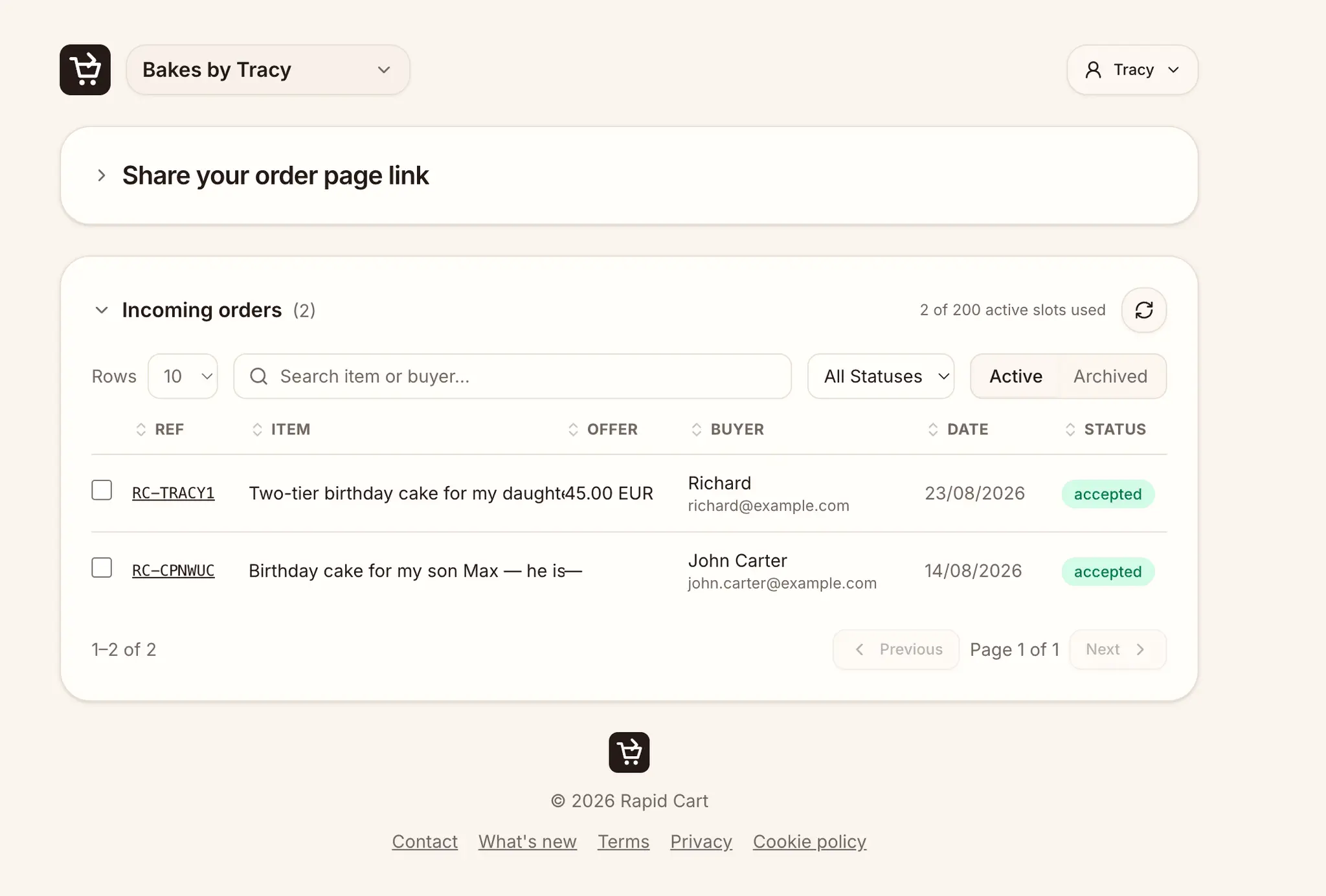Click the Birthday cake for my son Max text
1326x896 pixels.
click(407, 571)
